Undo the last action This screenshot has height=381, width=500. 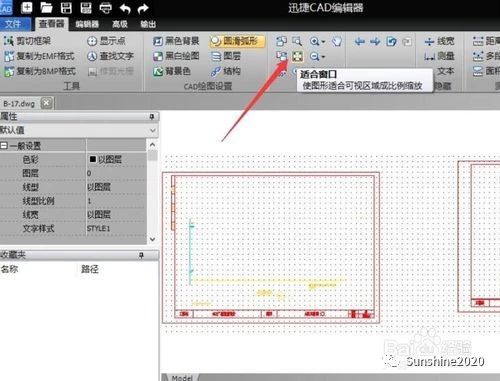[125, 8]
